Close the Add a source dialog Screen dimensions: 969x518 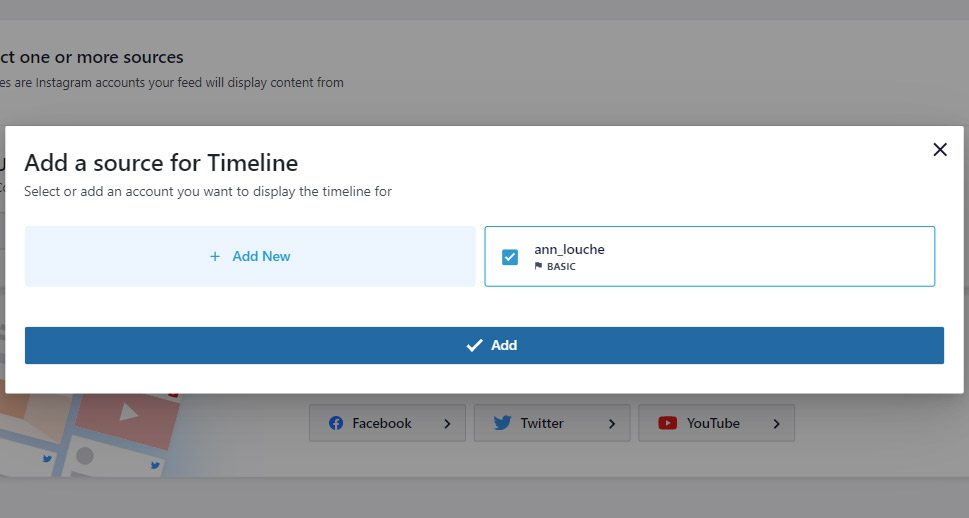pyautogui.click(x=939, y=150)
